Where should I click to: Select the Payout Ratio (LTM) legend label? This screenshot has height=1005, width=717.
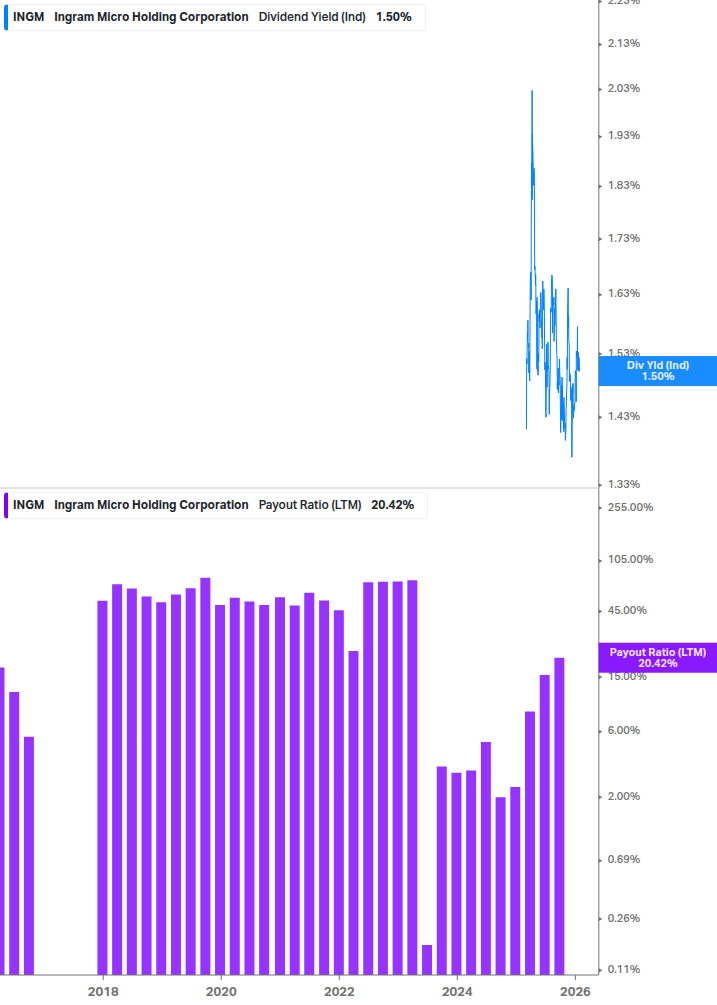pyautogui.click(x=309, y=505)
